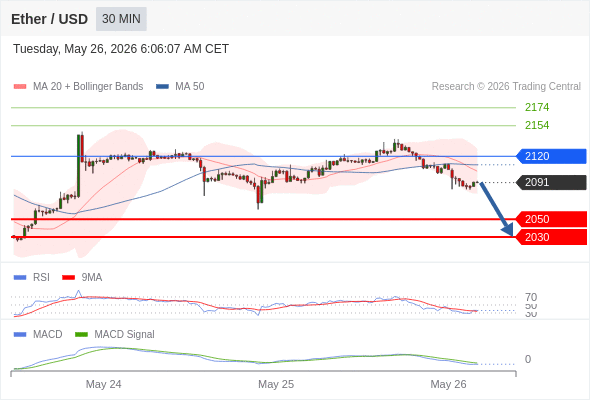Click the green 2154 resistance label
This screenshot has width=590, height=400.
click(537, 125)
